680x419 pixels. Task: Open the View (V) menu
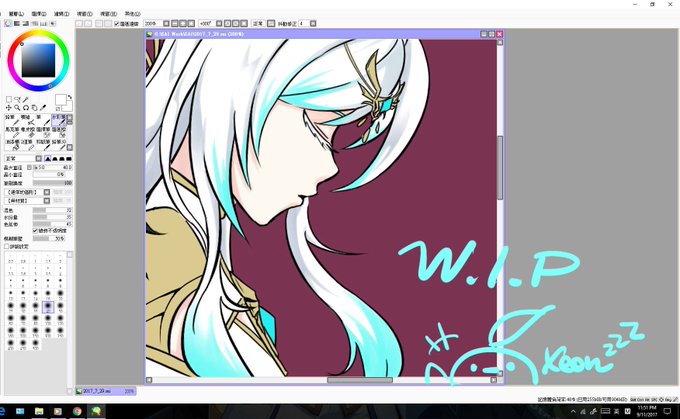[x=85, y=14]
